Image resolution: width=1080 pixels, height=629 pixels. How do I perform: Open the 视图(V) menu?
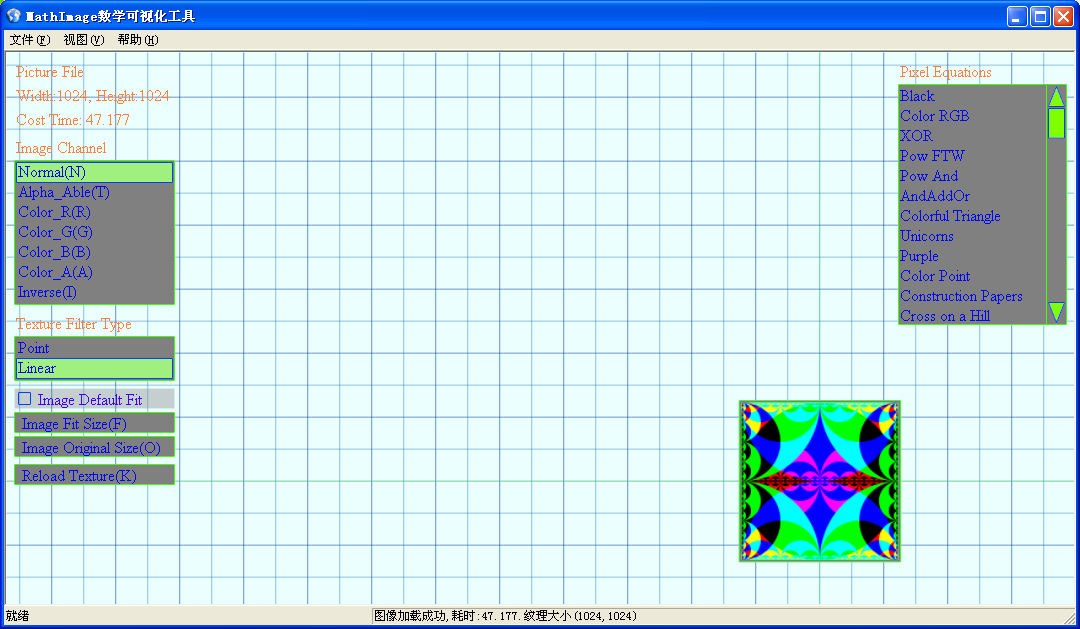(x=83, y=40)
